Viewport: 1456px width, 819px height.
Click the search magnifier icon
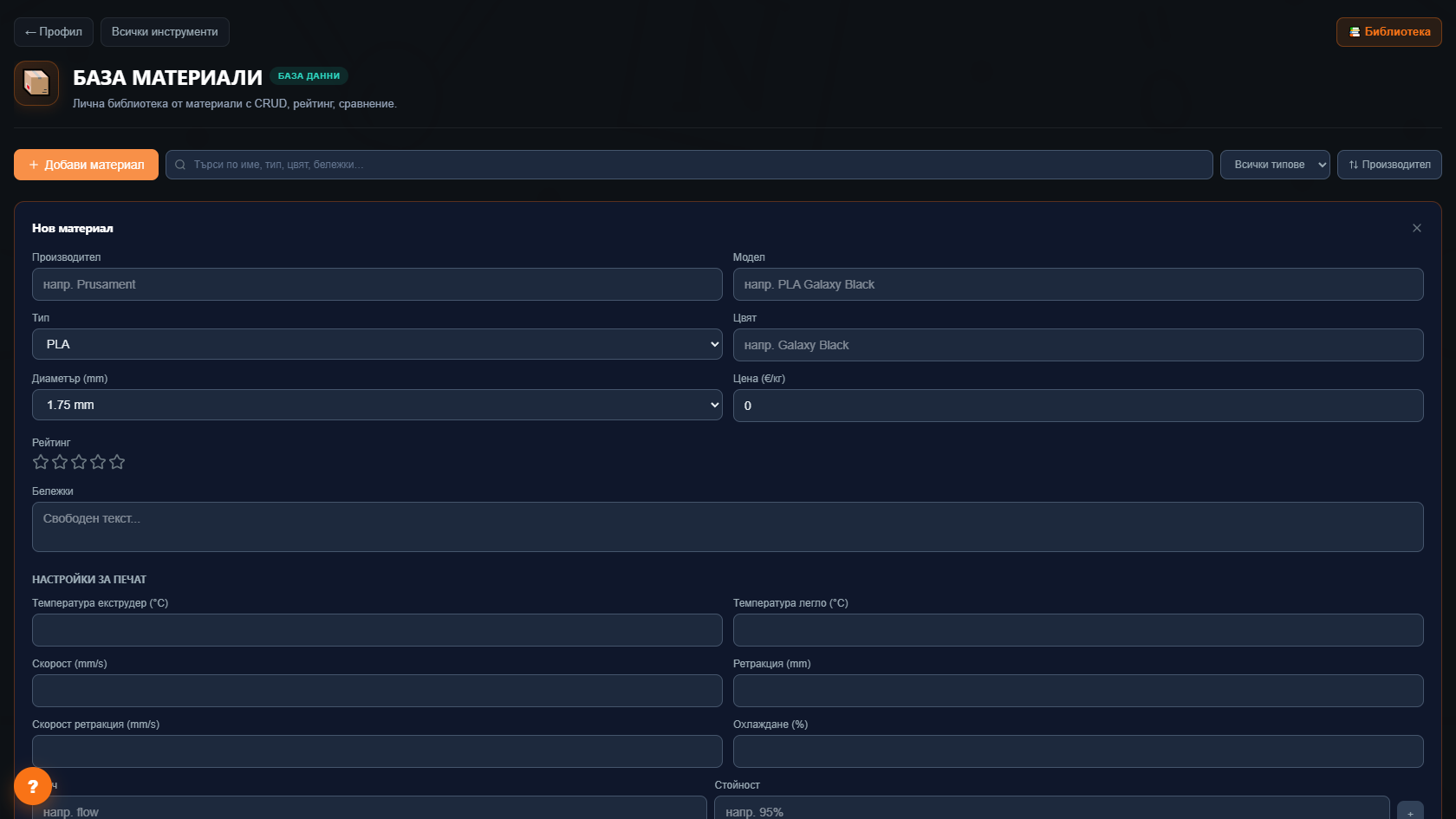[x=180, y=165]
